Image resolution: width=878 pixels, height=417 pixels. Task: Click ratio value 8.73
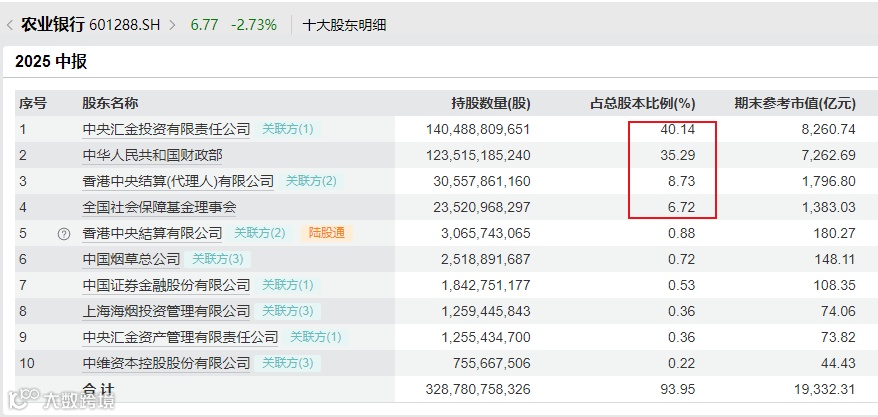tap(681, 181)
